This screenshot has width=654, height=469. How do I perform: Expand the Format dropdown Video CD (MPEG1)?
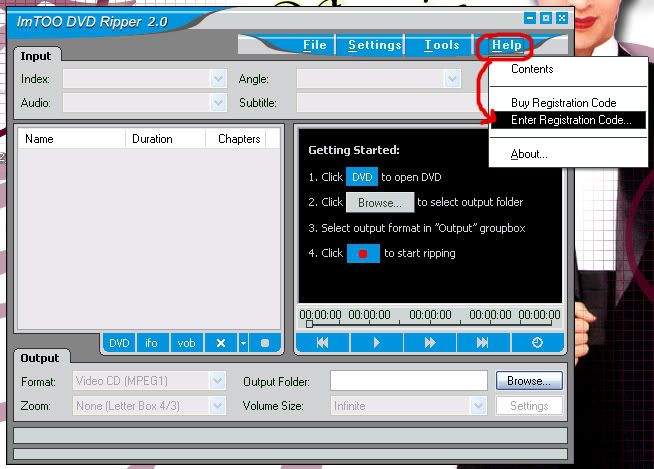217,381
